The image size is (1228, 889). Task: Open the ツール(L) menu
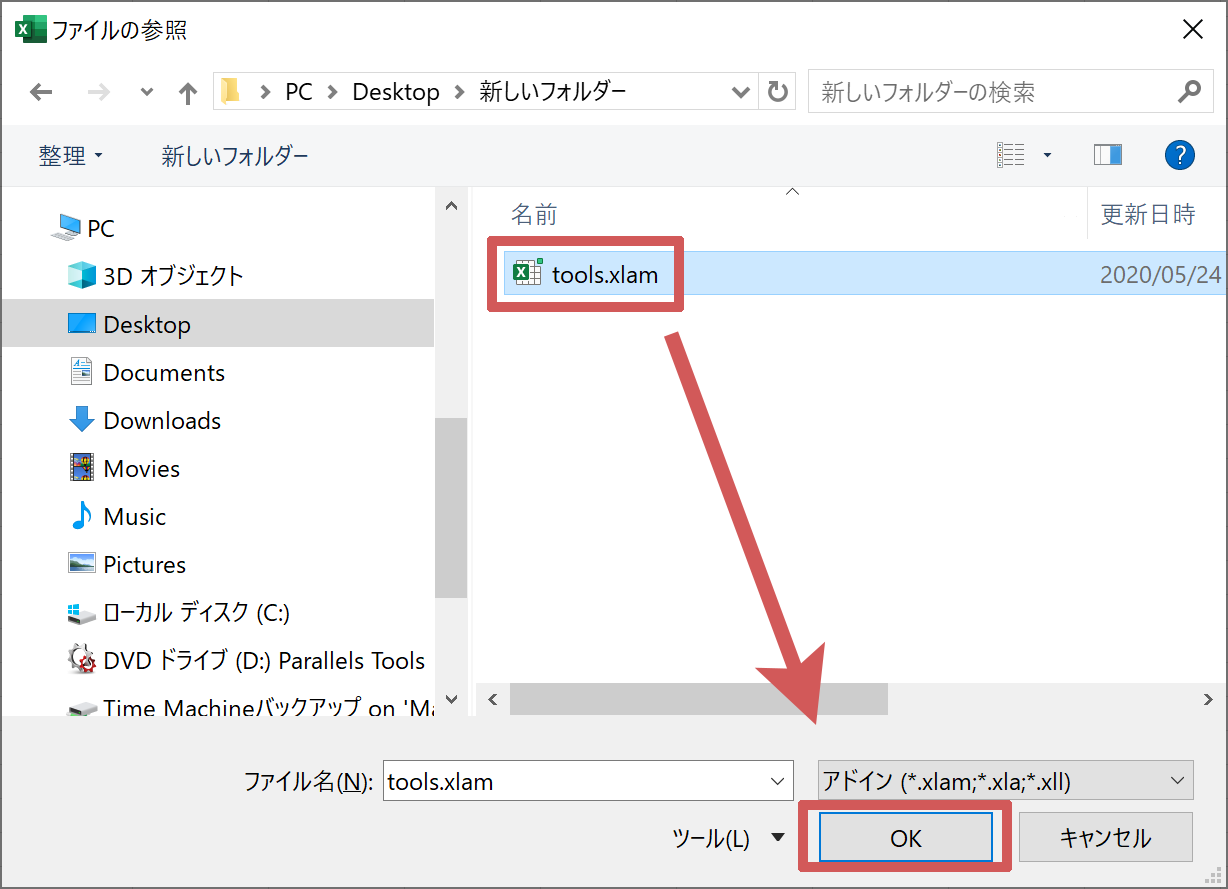click(727, 838)
